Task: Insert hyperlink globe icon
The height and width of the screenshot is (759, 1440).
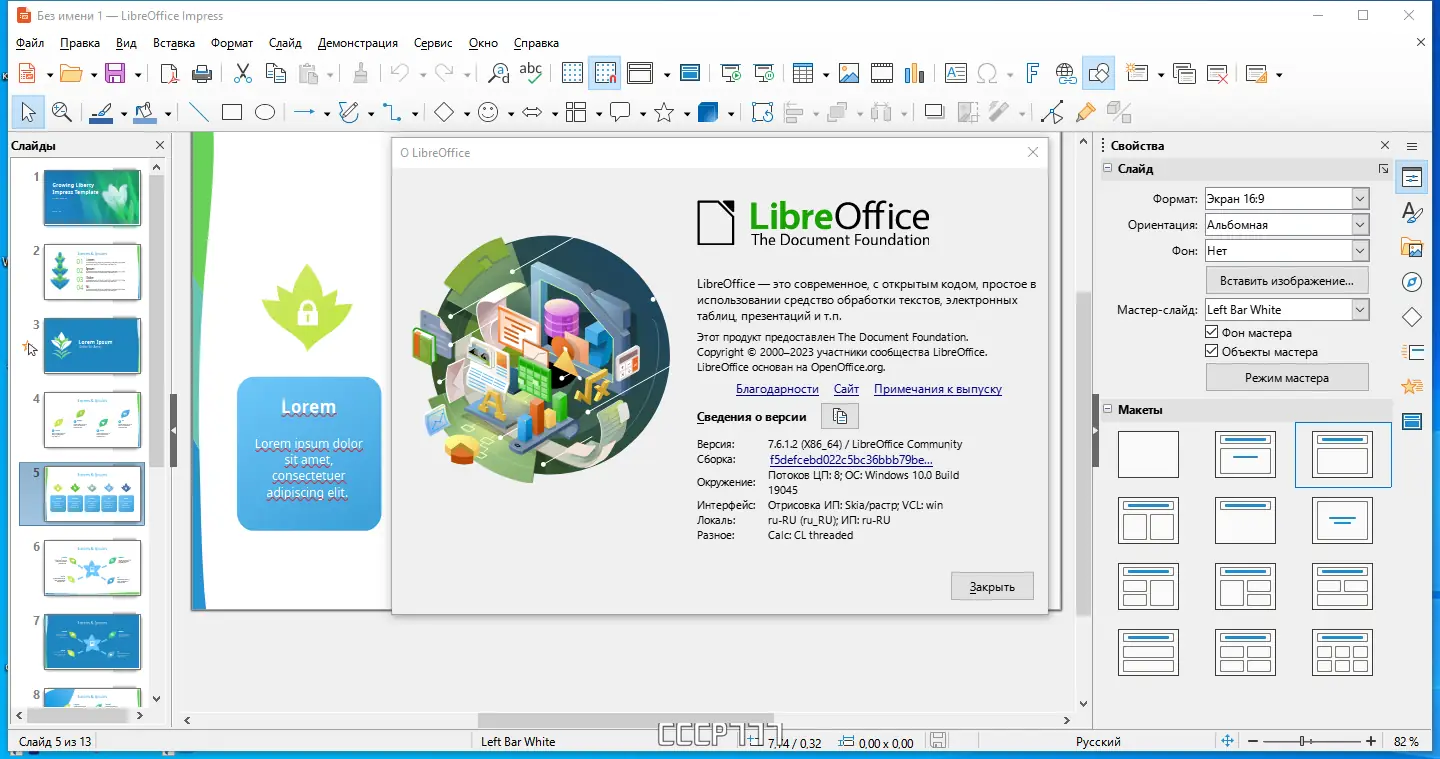Action: 1066,73
